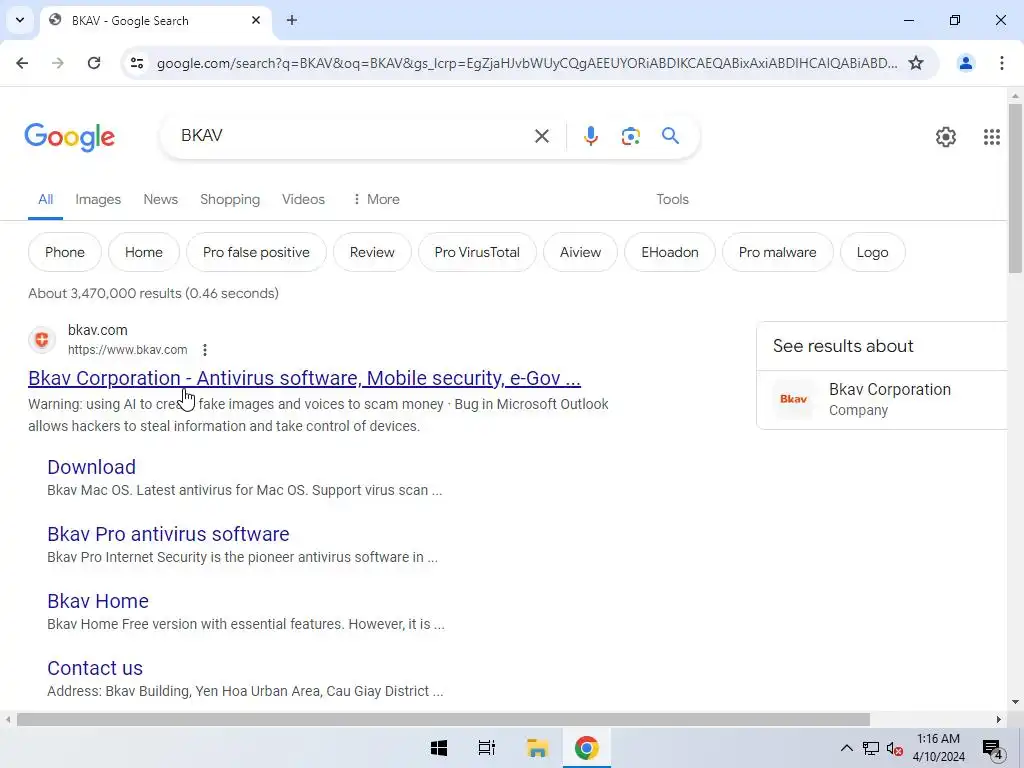Go back to the previous page
This screenshot has width=1024, height=768.
tap(22, 63)
